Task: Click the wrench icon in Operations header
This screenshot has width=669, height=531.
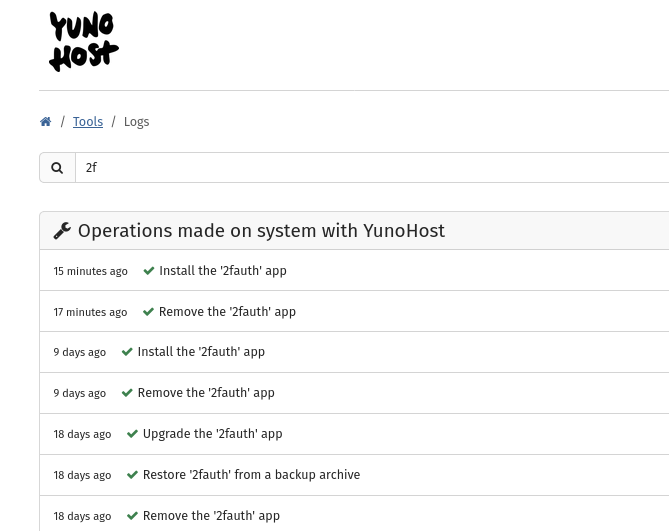Action: click(x=62, y=231)
